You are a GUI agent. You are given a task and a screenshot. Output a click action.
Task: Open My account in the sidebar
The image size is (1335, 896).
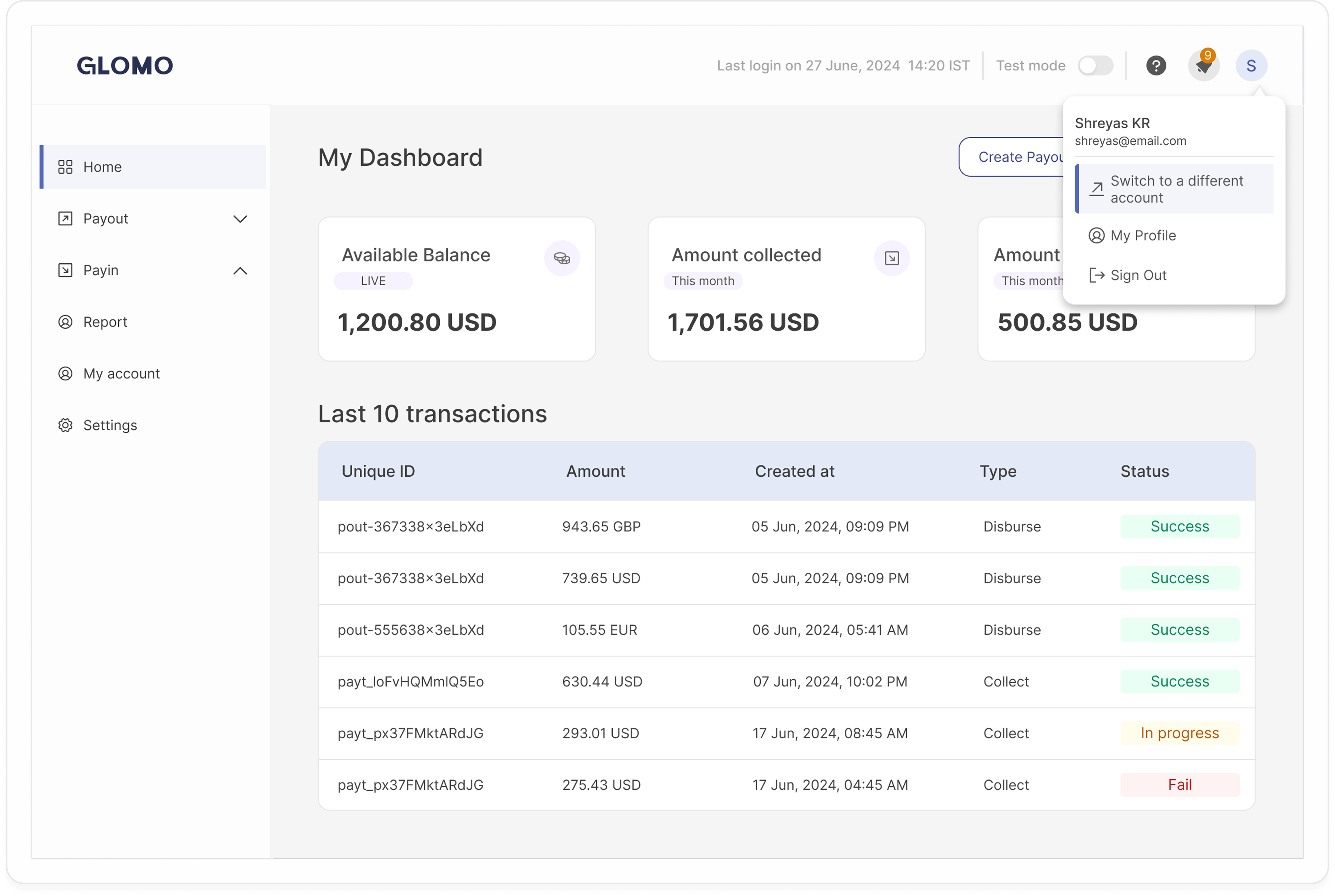[x=121, y=374]
